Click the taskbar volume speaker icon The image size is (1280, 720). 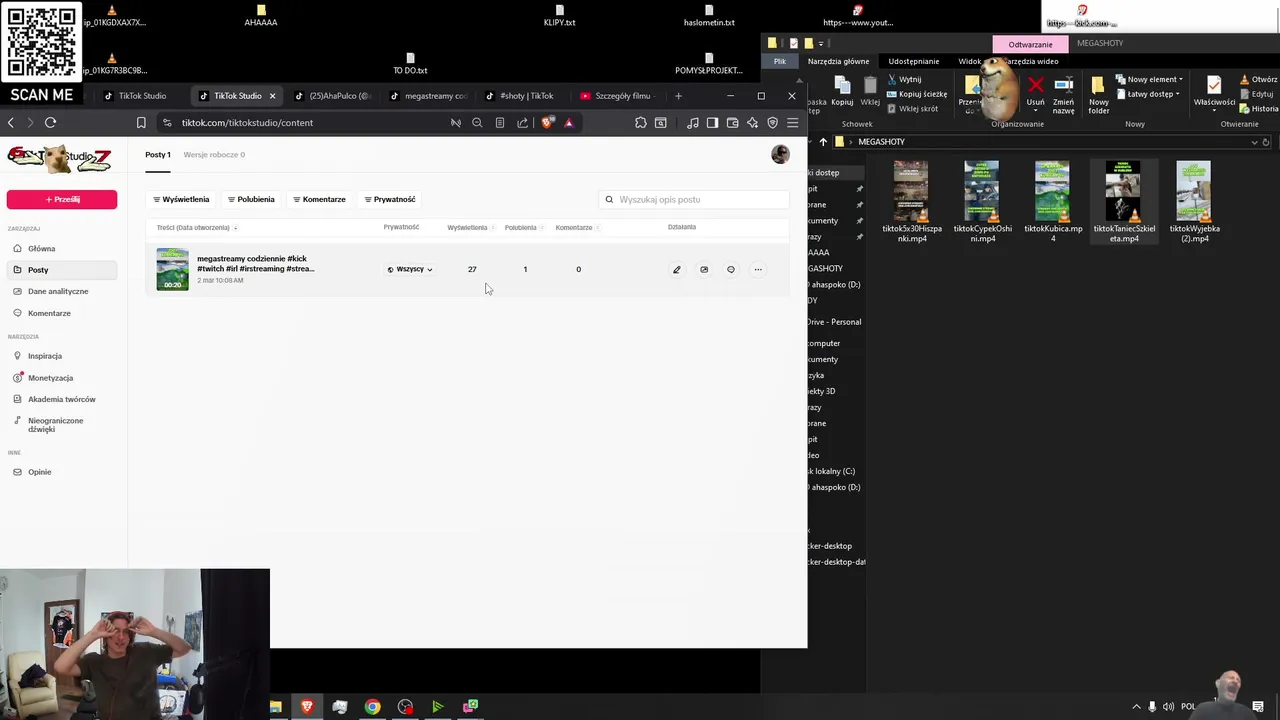pos(1169,707)
